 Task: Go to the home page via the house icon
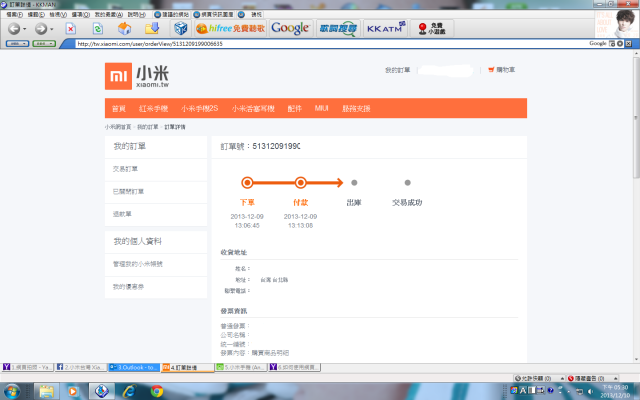click(x=124, y=29)
